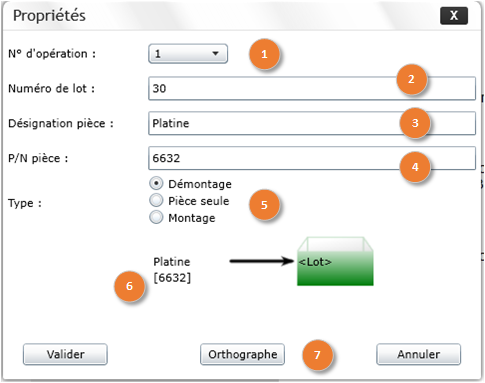The image size is (485, 383).
Task: Focus the P/N pièce input field
Action: point(312,158)
